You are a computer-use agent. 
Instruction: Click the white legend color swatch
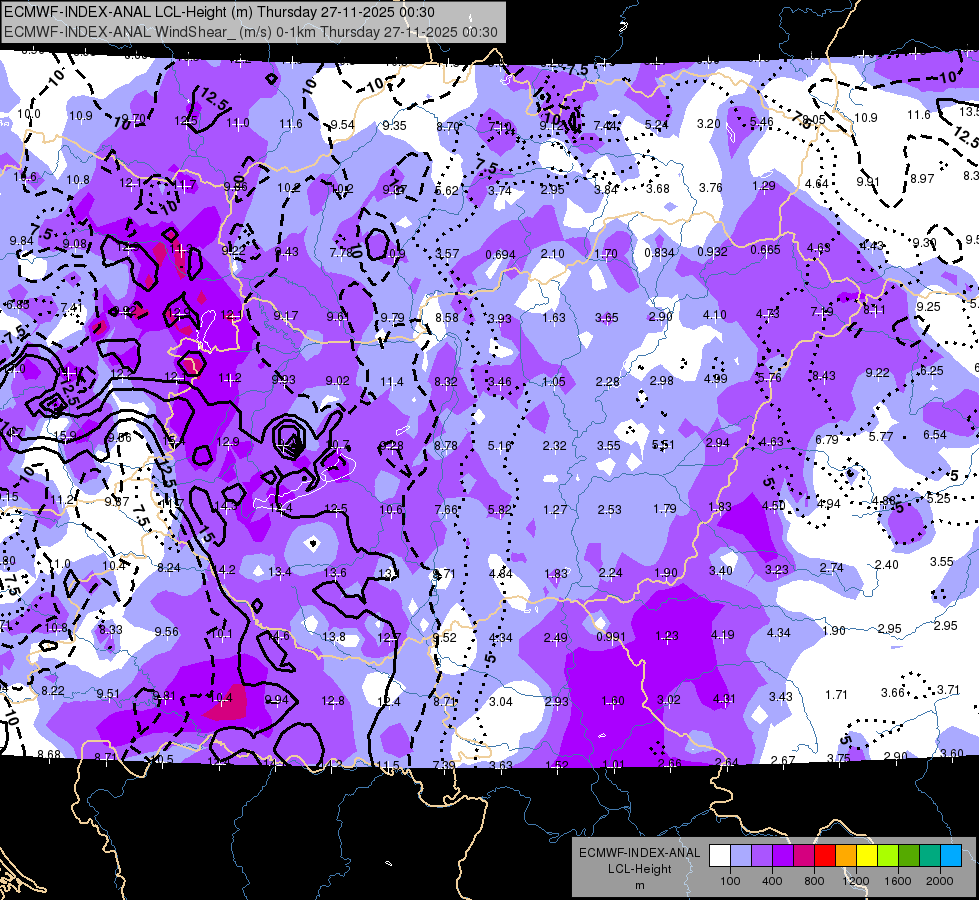tap(720, 856)
